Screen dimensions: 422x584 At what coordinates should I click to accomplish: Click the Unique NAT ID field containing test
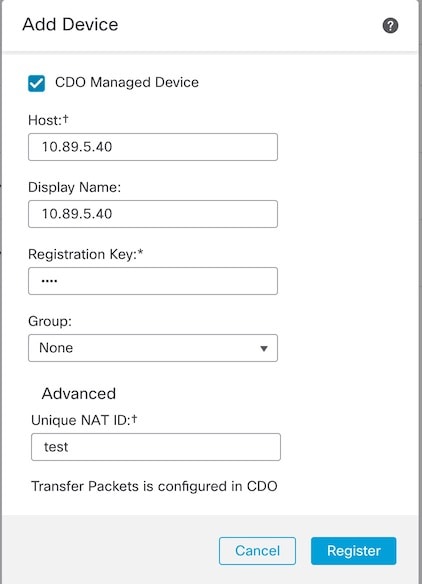pyautogui.click(x=156, y=447)
